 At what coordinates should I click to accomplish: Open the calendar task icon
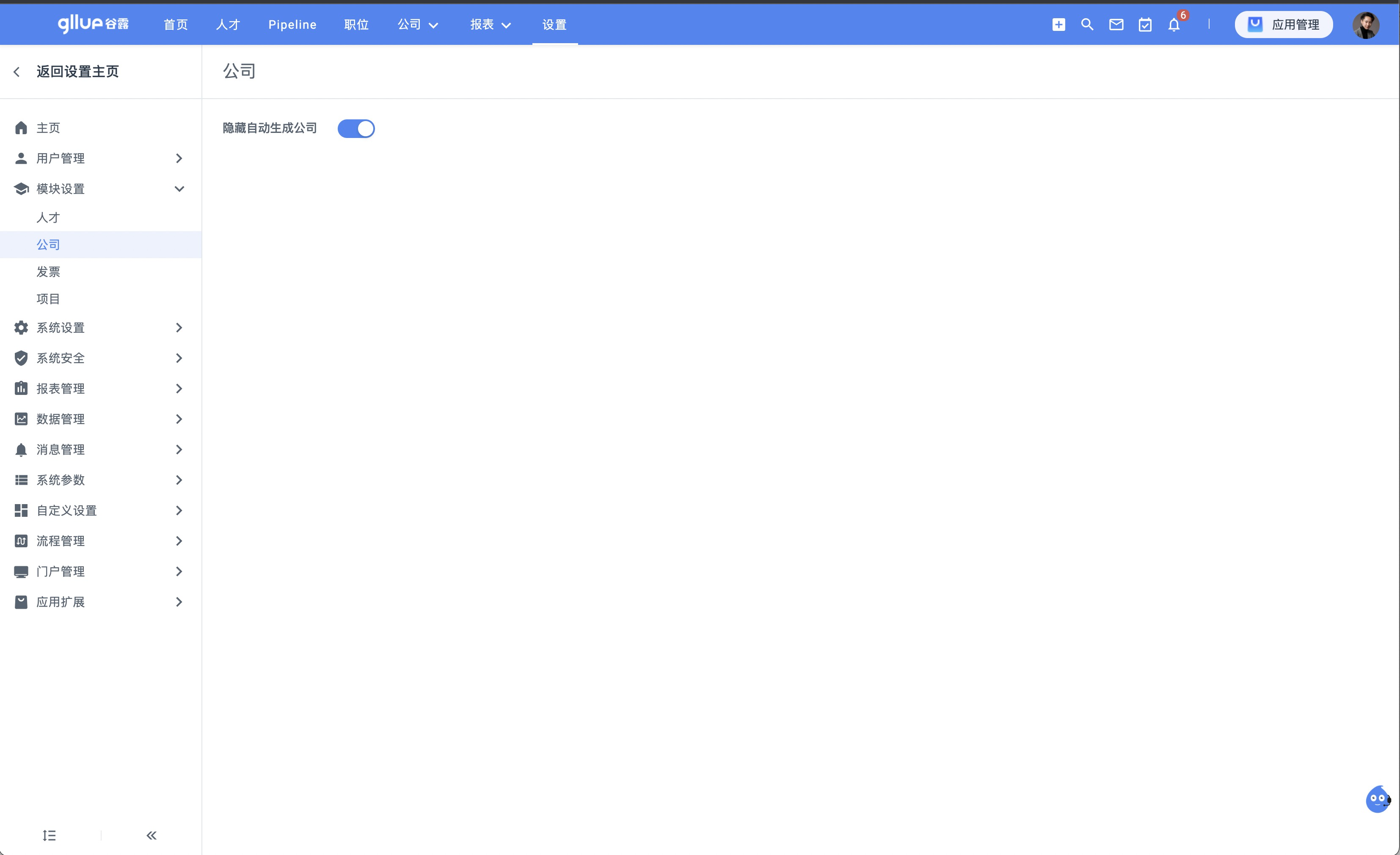click(x=1145, y=25)
